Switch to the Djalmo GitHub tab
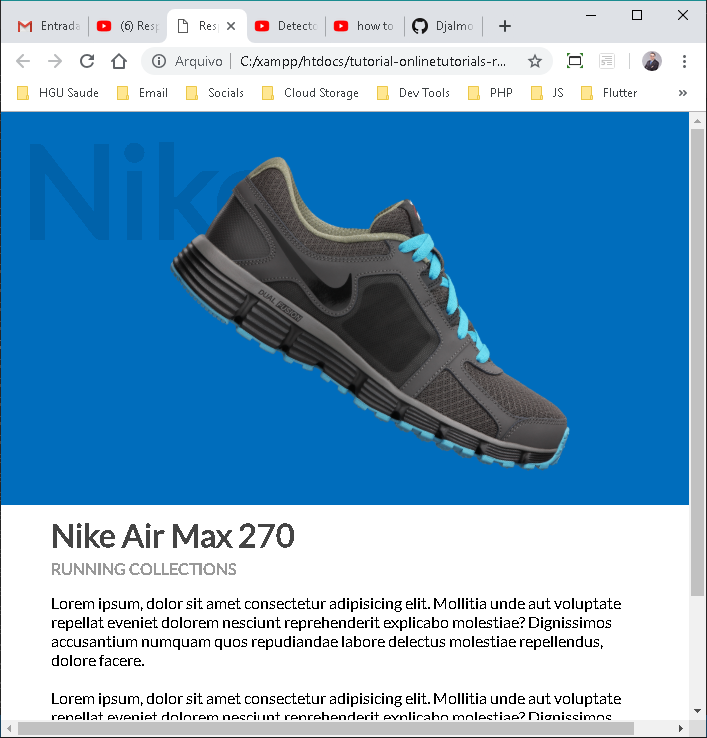 coord(443,26)
